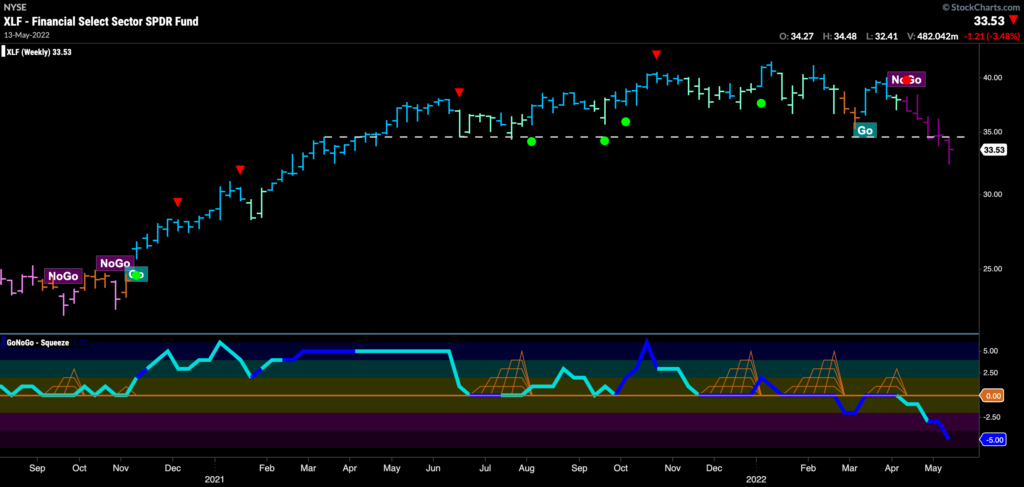1024x487 pixels.
Task: Select the red triangle marker above January 2021 bars
Action: click(240, 170)
